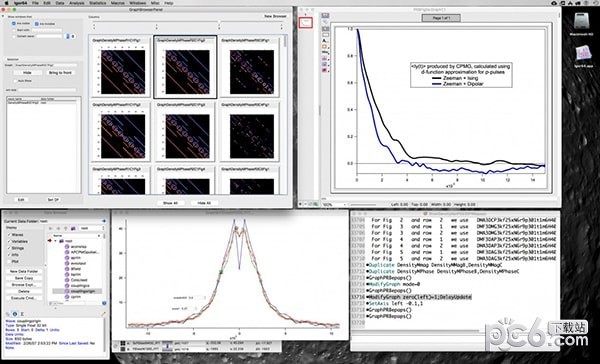Toggle the Waves display checkbox
This screenshot has height=364, width=600.
point(9,235)
